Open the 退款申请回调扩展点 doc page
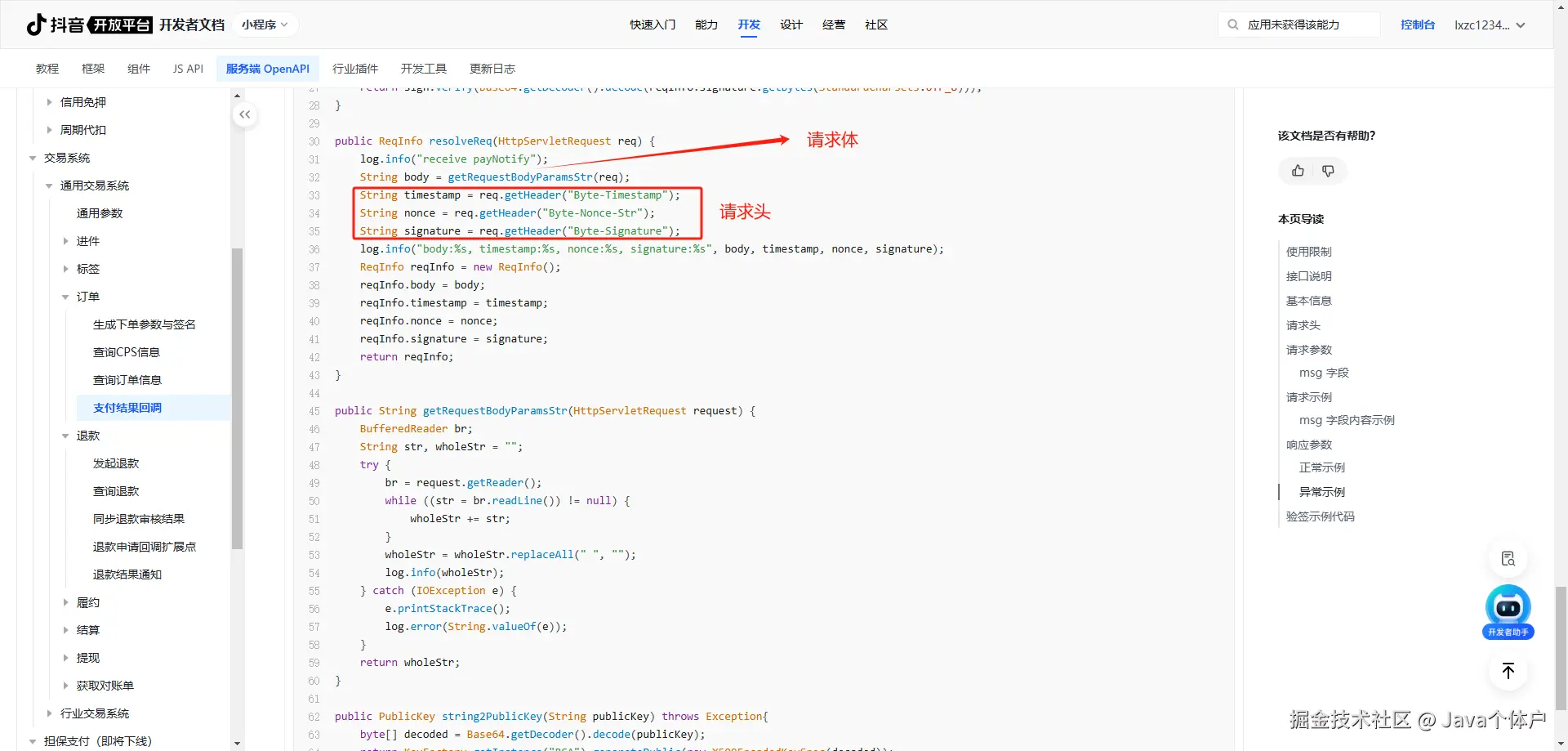 click(x=145, y=547)
